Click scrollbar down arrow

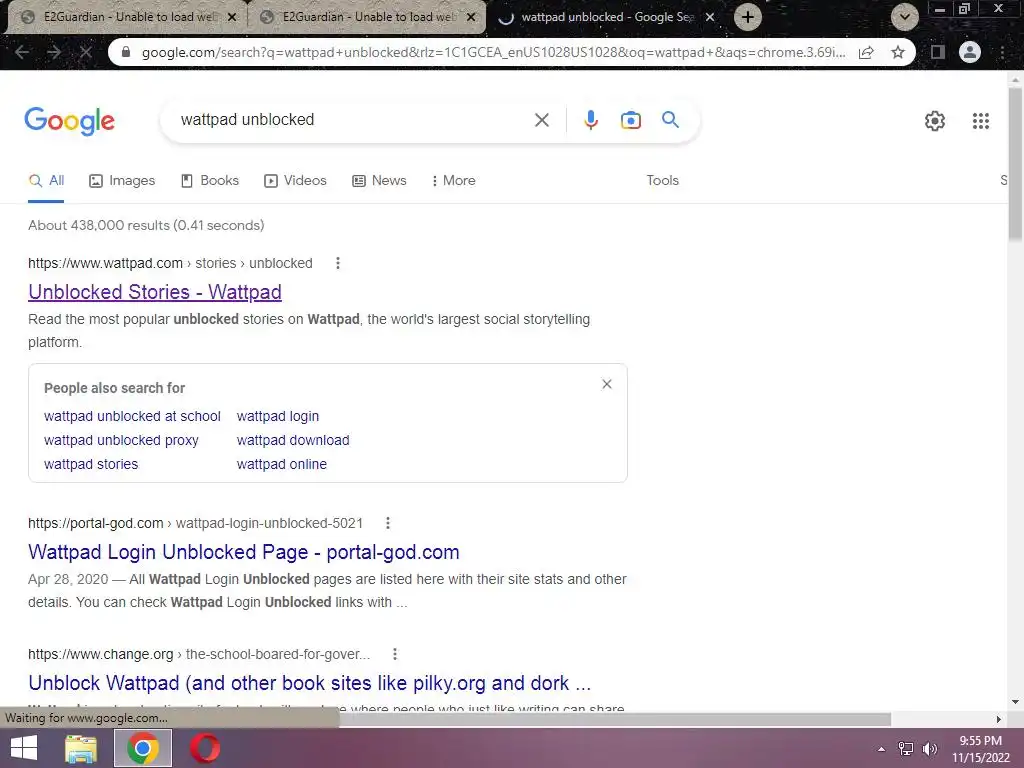click(1015, 702)
